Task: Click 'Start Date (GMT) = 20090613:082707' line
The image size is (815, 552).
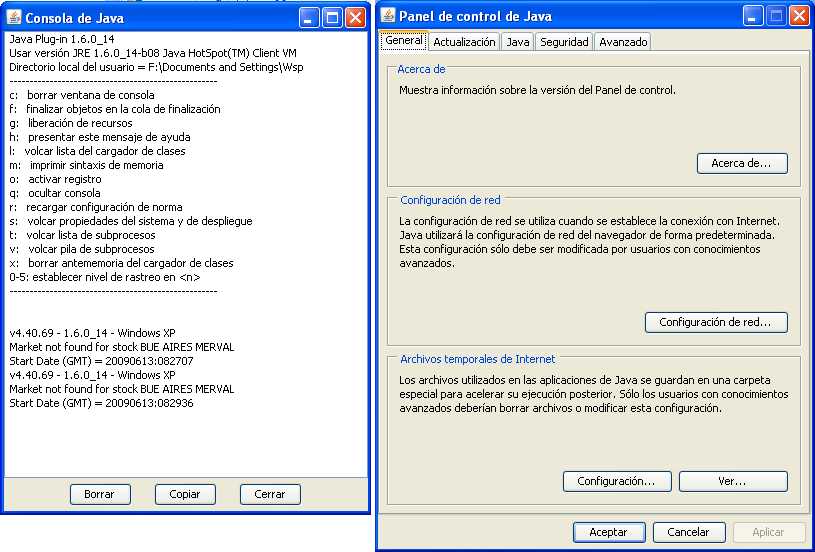Action: [101, 361]
